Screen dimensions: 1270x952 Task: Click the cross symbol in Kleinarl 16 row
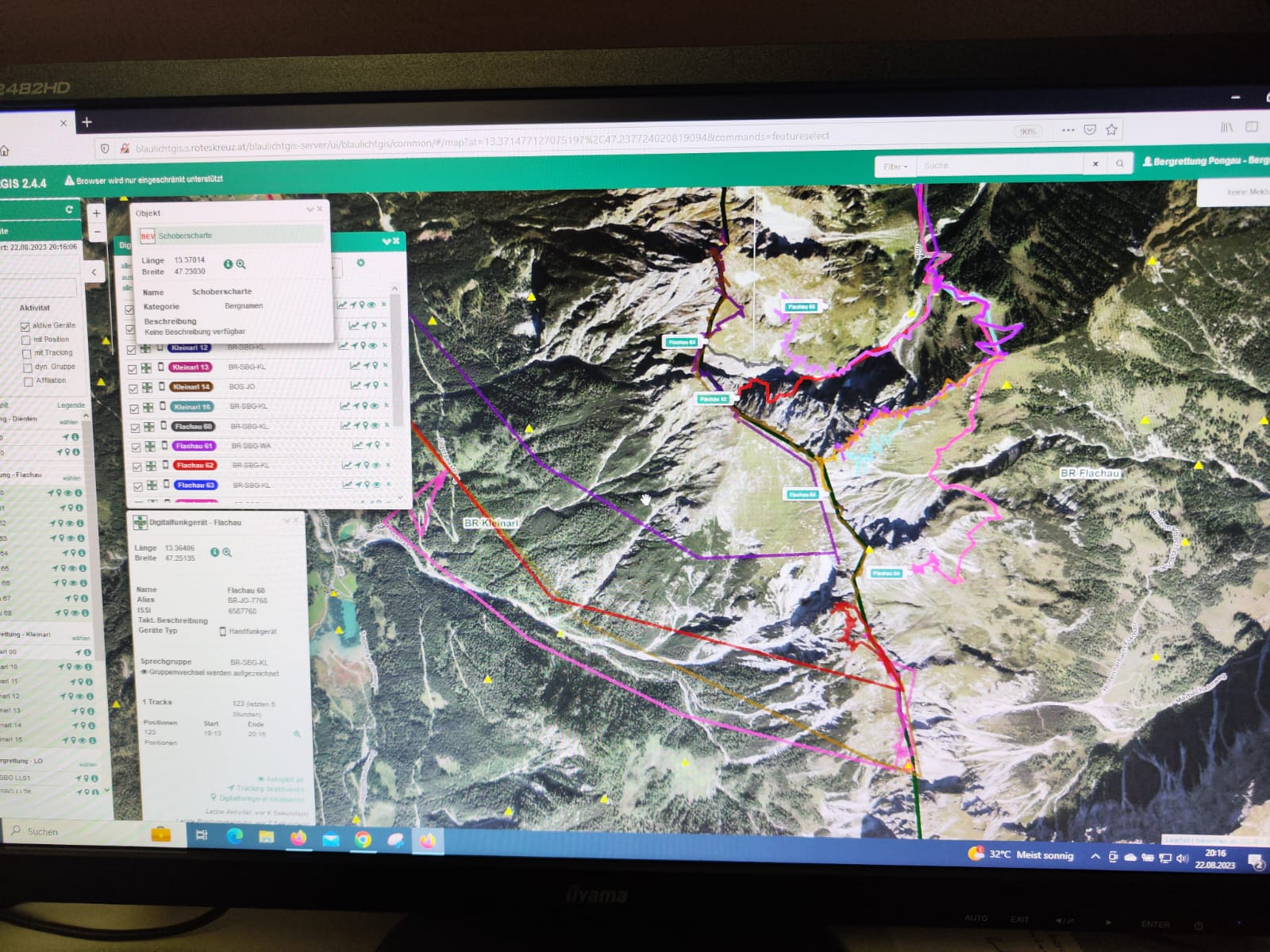coord(148,408)
